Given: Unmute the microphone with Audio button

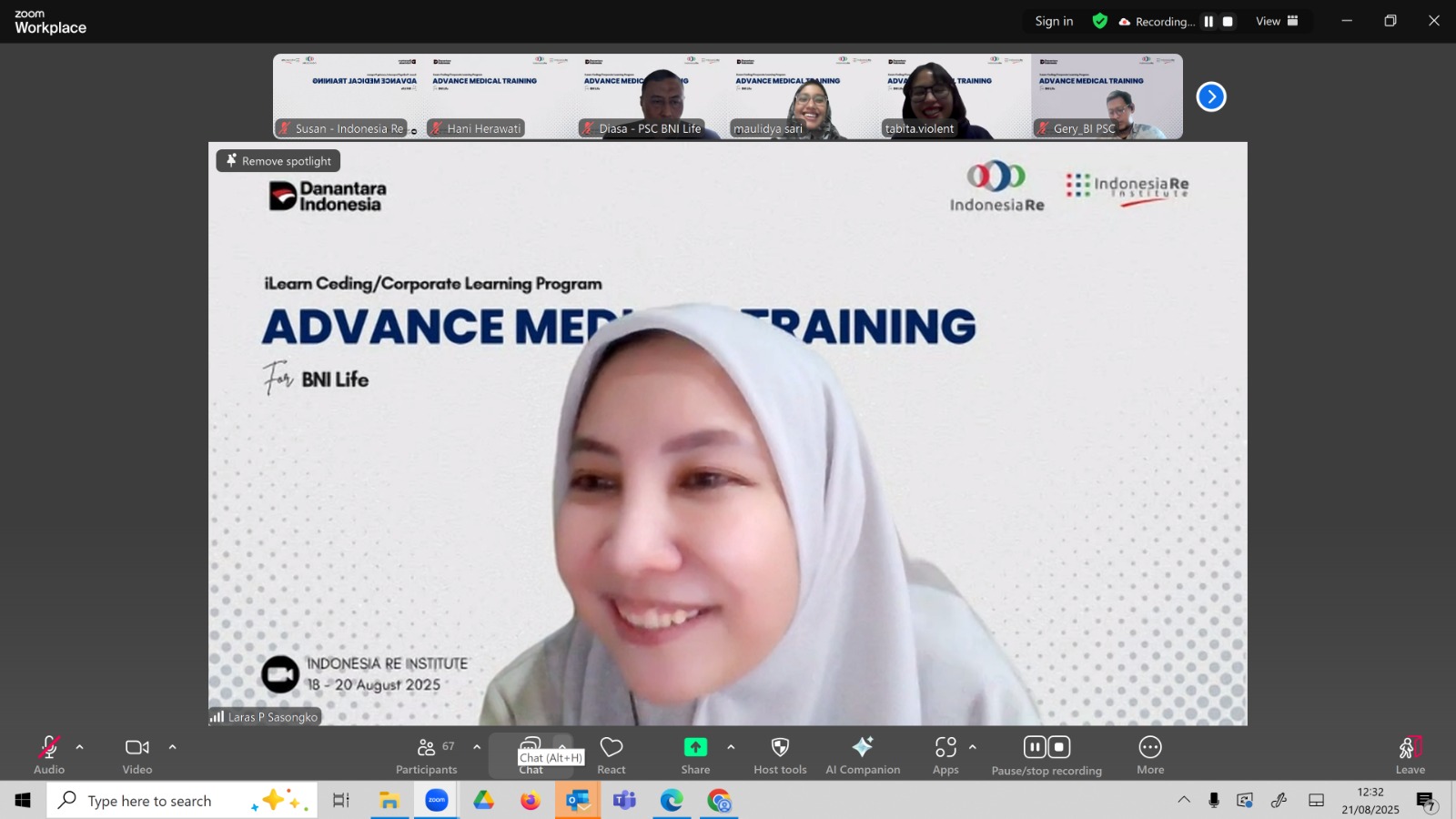Looking at the screenshot, I should coord(49,748).
